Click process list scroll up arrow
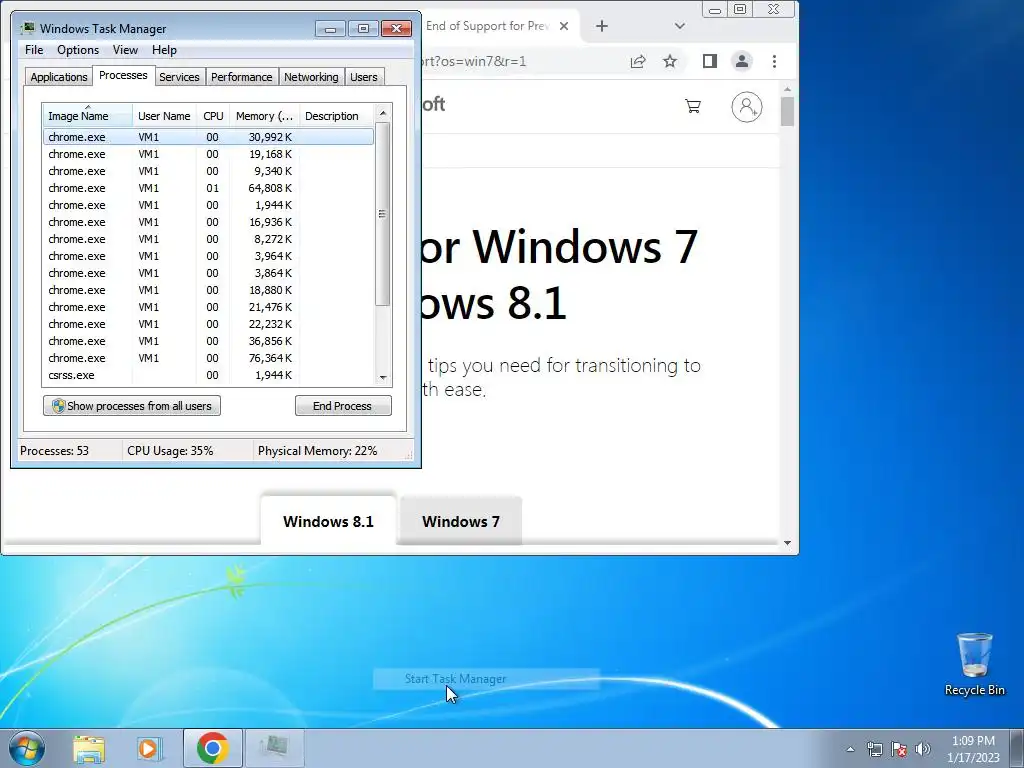This screenshot has width=1024, height=768. pos(383,113)
